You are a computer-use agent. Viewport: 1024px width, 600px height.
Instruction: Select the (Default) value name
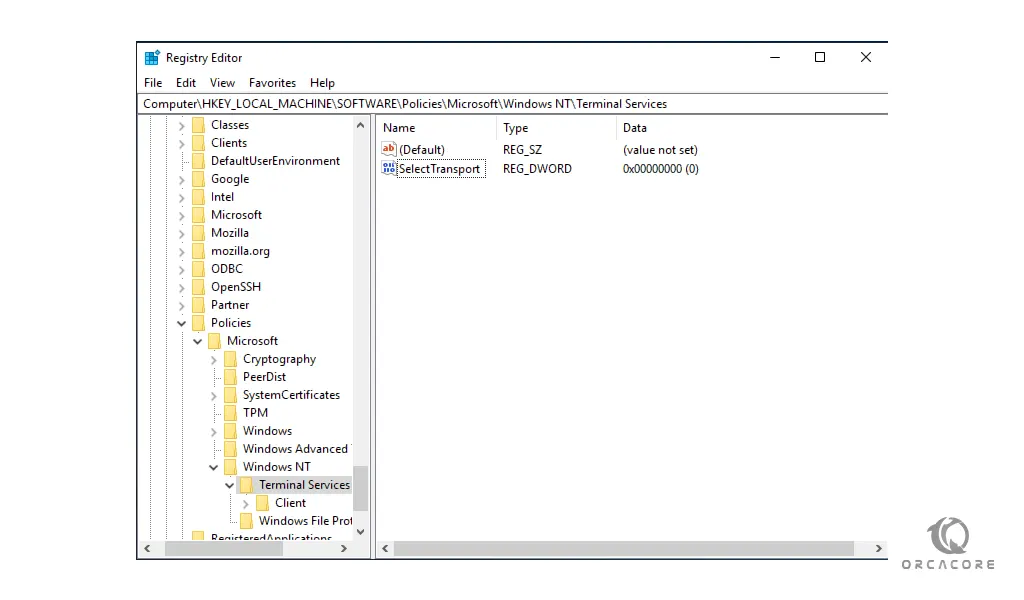422,150
